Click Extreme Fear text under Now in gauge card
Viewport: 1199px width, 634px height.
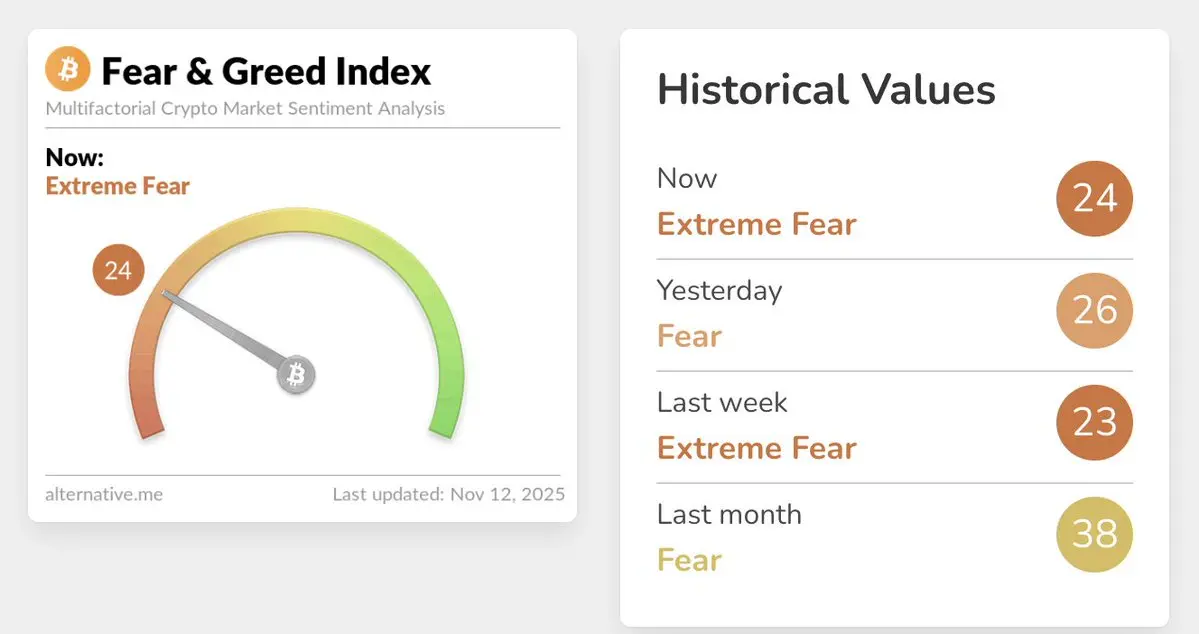118,186
